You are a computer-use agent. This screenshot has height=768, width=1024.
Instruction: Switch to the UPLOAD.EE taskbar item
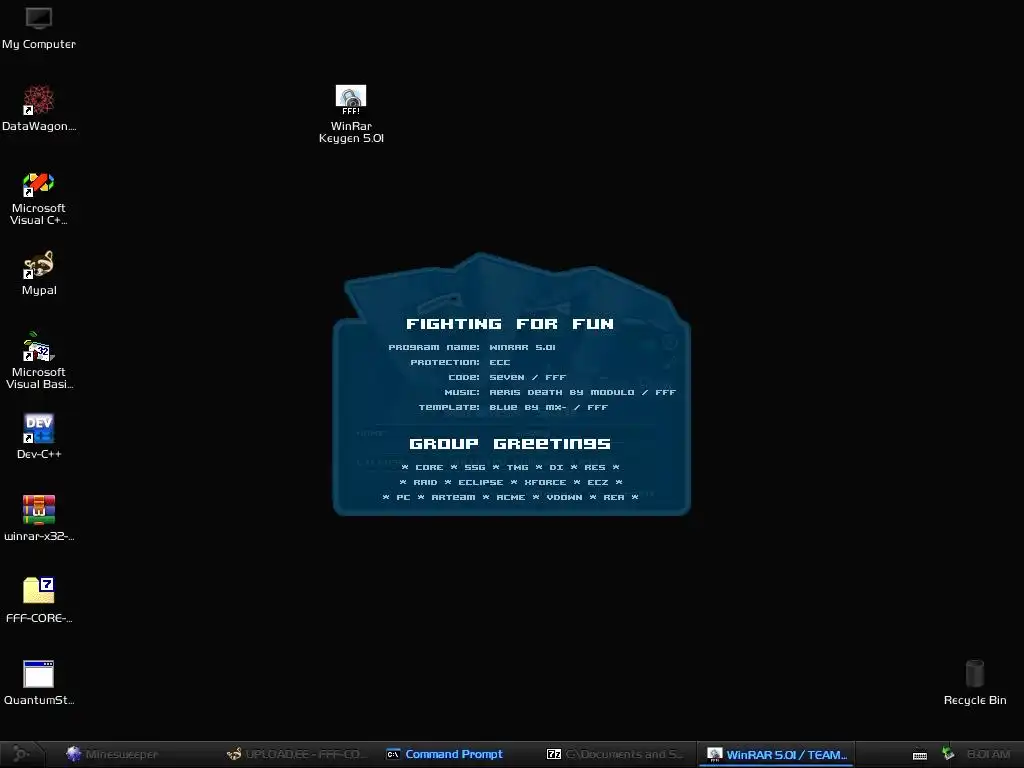tap(297, 754)
